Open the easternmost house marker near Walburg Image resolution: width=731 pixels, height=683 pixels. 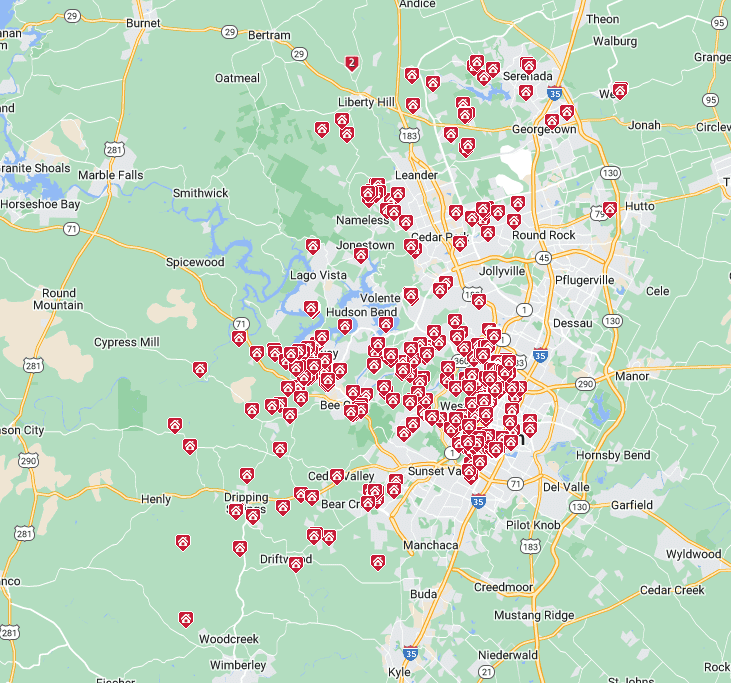click(x=619, y=91)
